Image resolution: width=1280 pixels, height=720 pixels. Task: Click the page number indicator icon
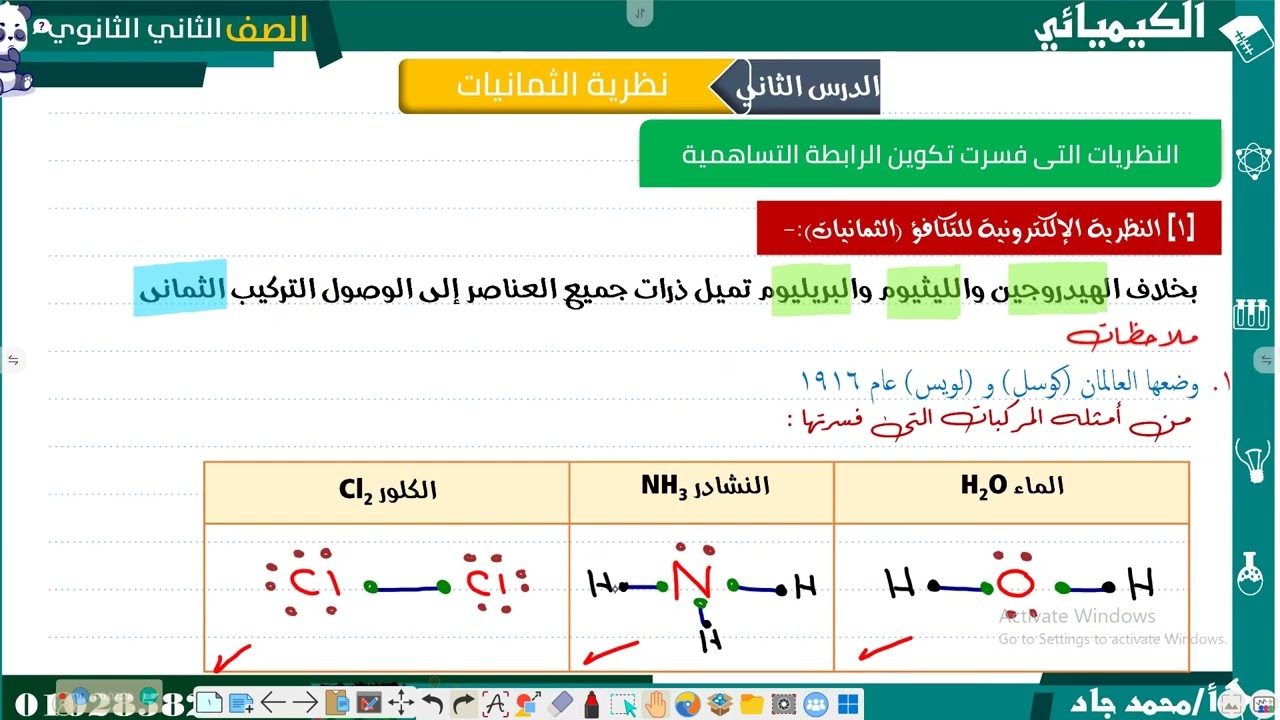(208, 704)
